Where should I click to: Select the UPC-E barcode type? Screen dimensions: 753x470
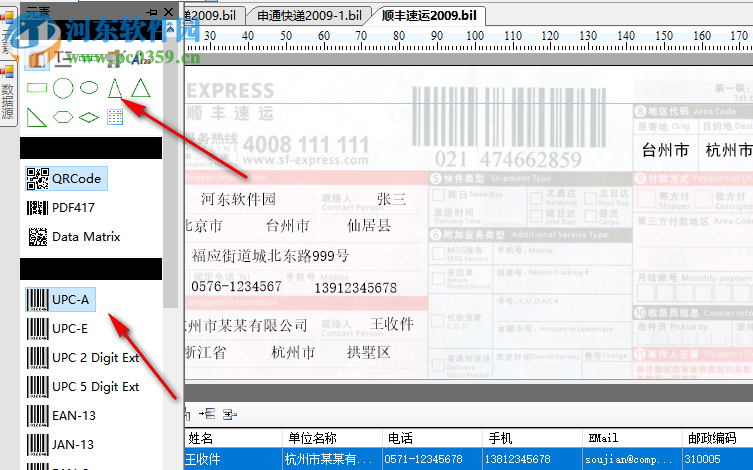click(x=58, y=329)
